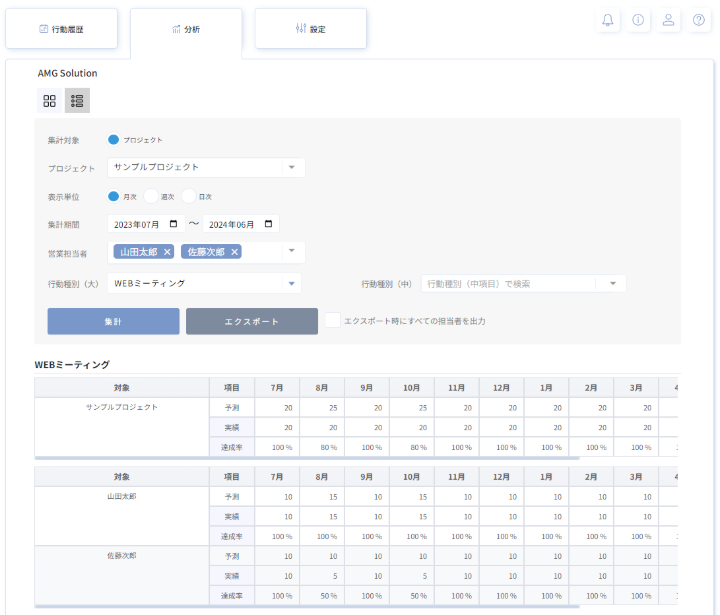Enable export all 担当者 checkbox
Image resolution: width=720 pixels, height=615 pixels.
pyautogui.click(x=333, y=321)
